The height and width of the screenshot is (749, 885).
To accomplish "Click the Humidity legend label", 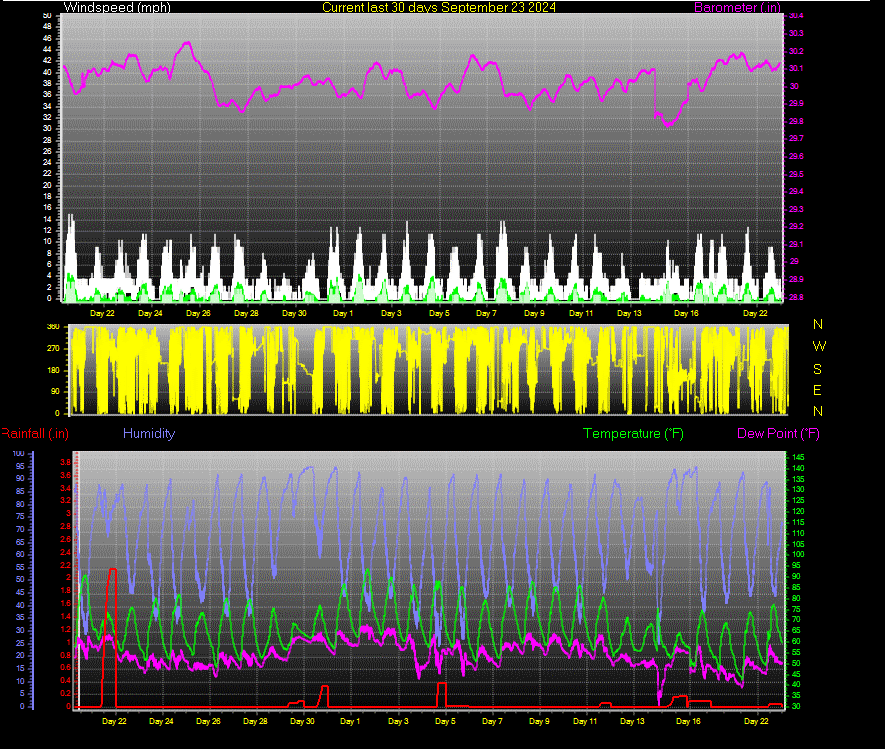I will click(149, 433).
